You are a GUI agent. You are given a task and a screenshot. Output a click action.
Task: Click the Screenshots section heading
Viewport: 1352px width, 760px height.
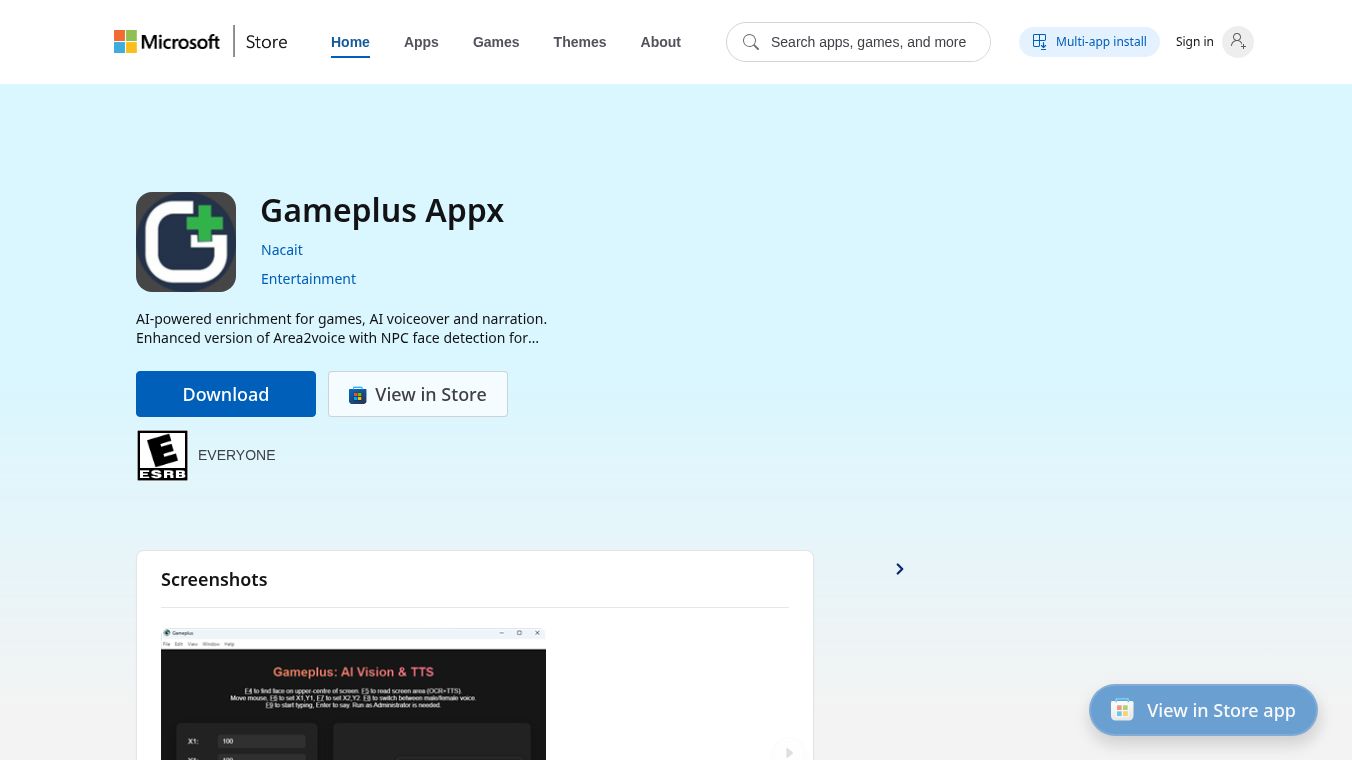(214, 579)
